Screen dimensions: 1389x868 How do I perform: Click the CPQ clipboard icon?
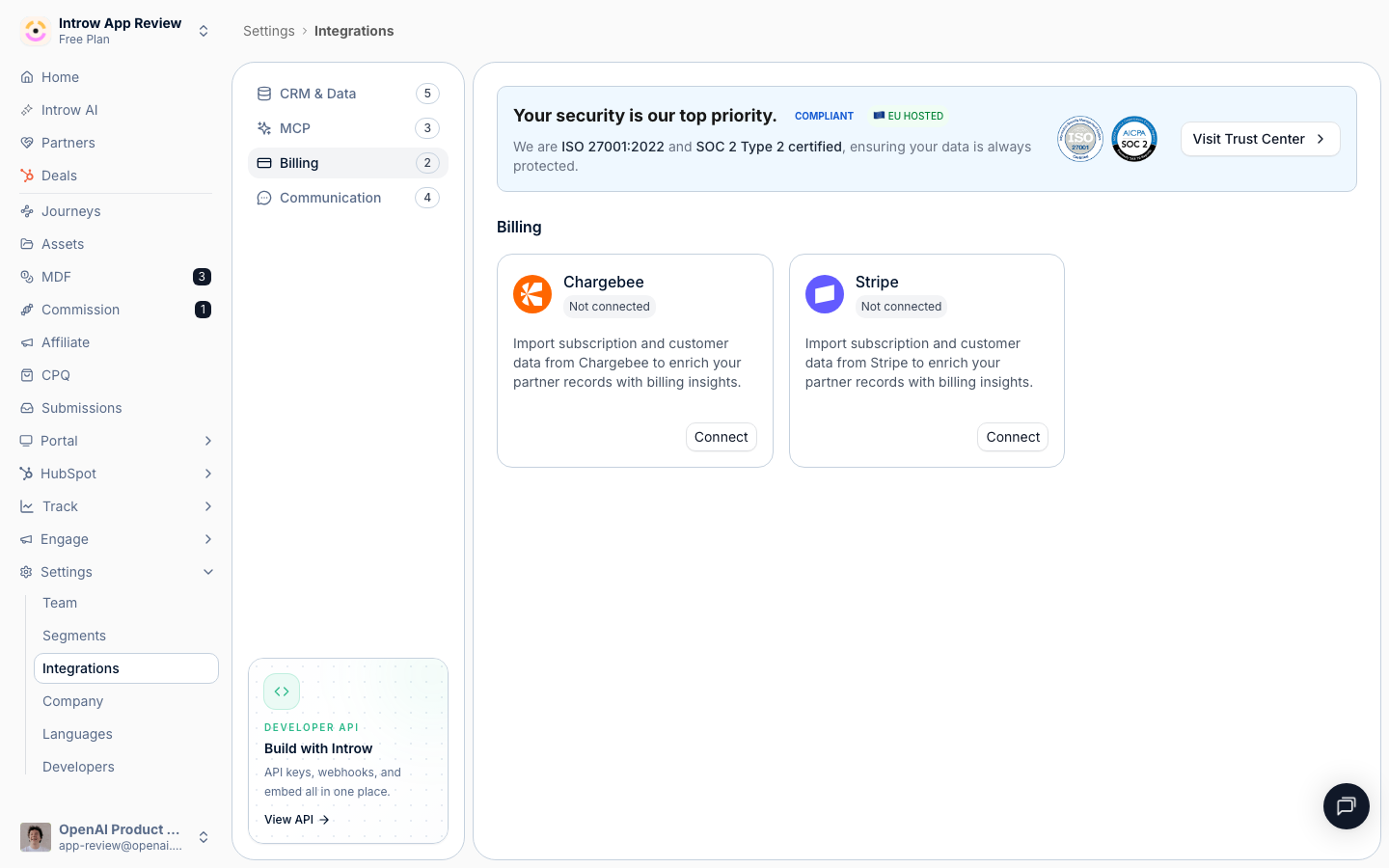27,375
